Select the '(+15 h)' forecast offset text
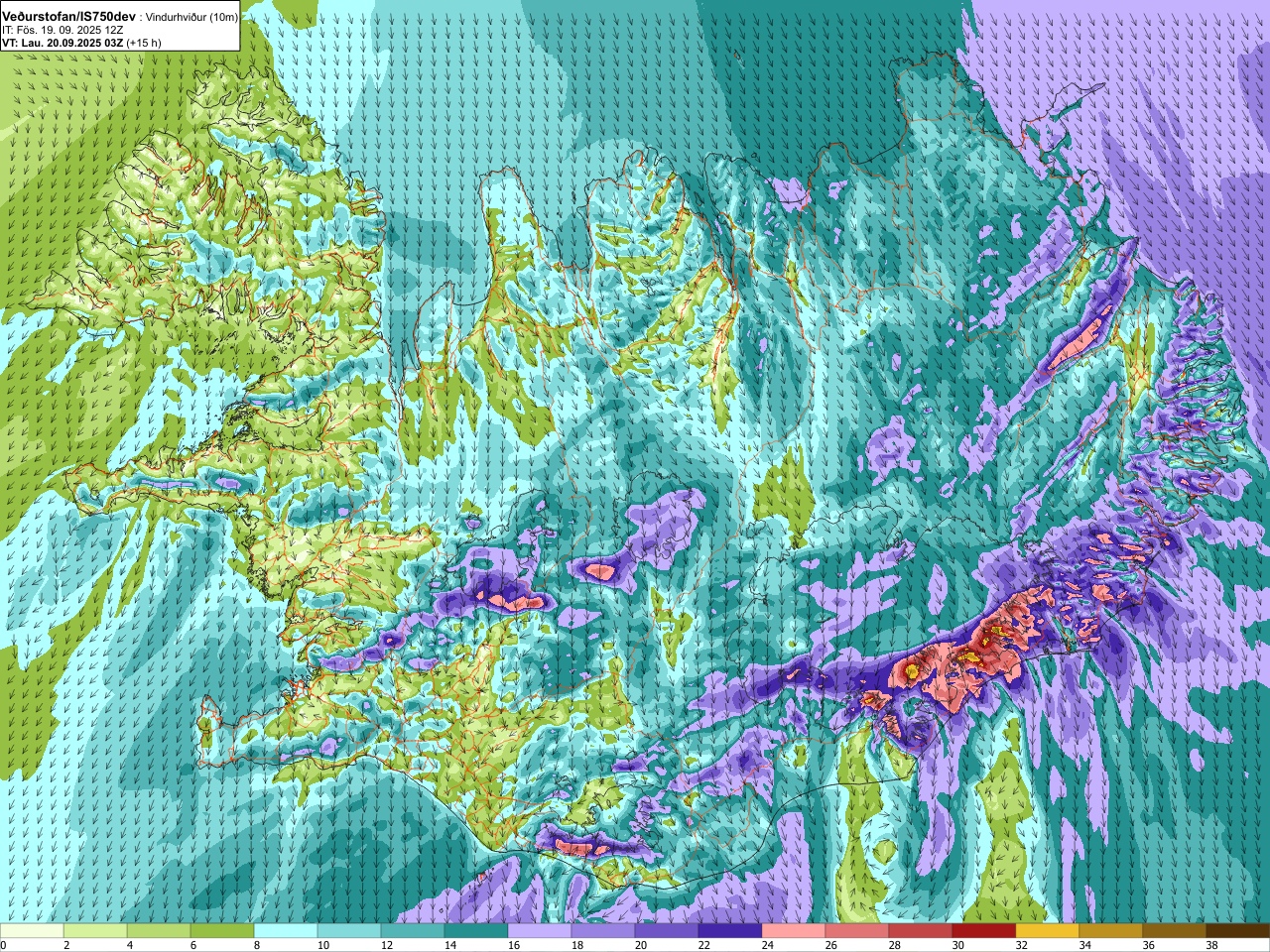The width and height of the screenshot is (1270, 952). (x=145, y=43)
